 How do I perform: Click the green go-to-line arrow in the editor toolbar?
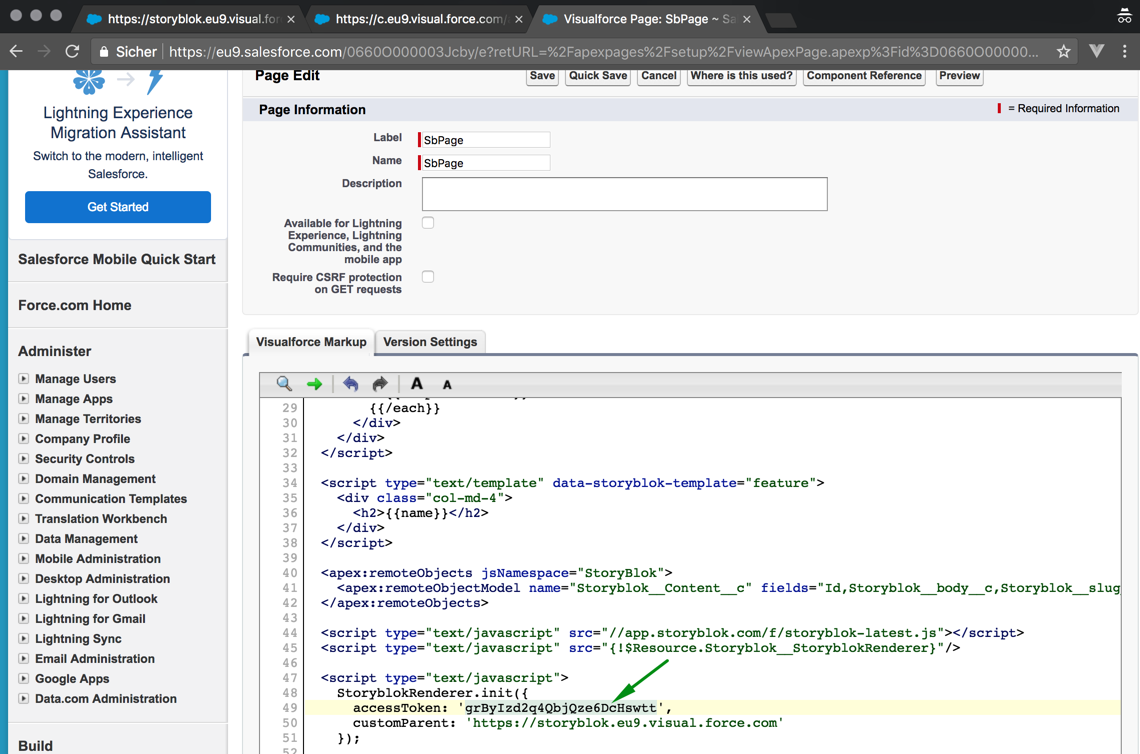coord(312,384)
